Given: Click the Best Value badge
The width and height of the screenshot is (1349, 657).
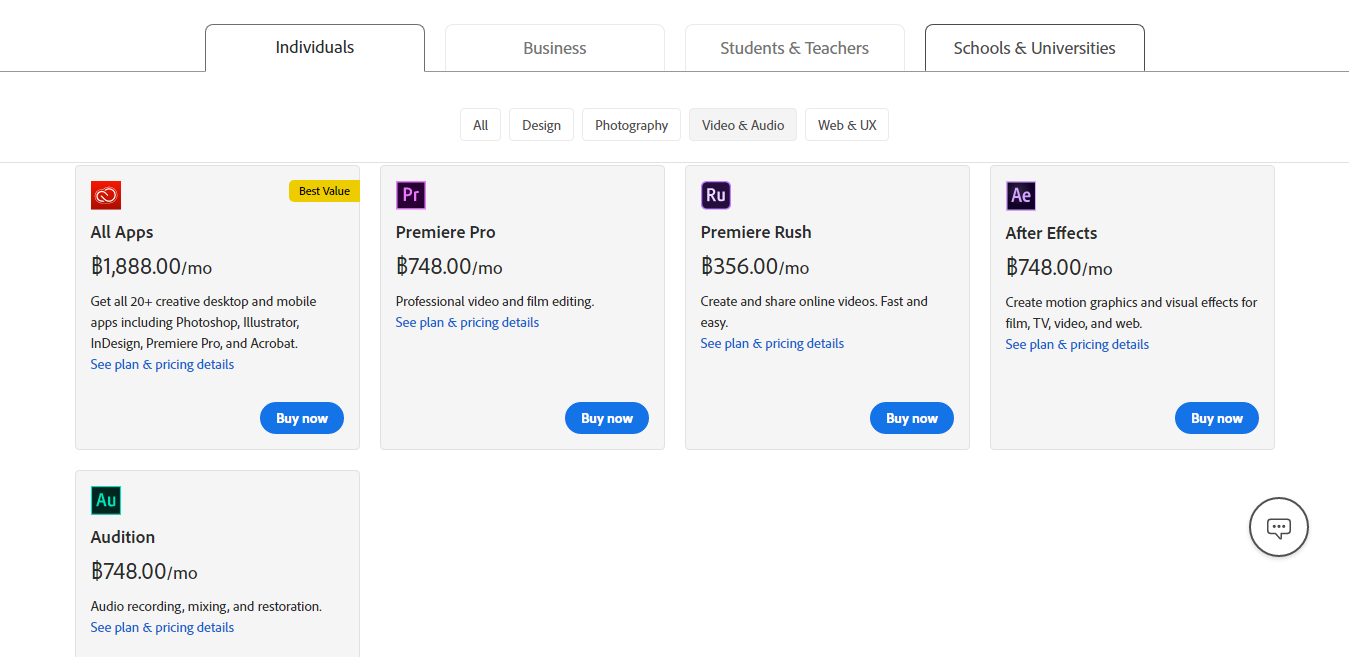Looking at the screenshot, I should coord(324,191).
